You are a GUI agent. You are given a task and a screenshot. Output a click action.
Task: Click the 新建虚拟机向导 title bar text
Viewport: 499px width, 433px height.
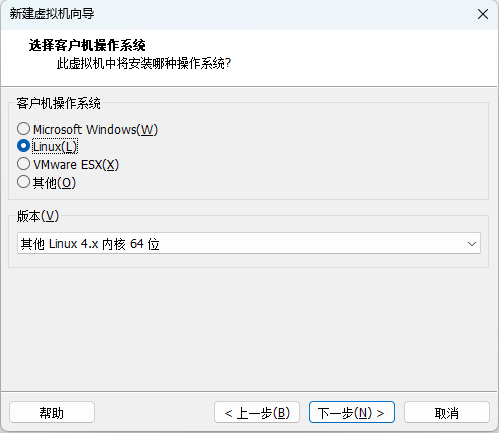(x=52, y=14)
